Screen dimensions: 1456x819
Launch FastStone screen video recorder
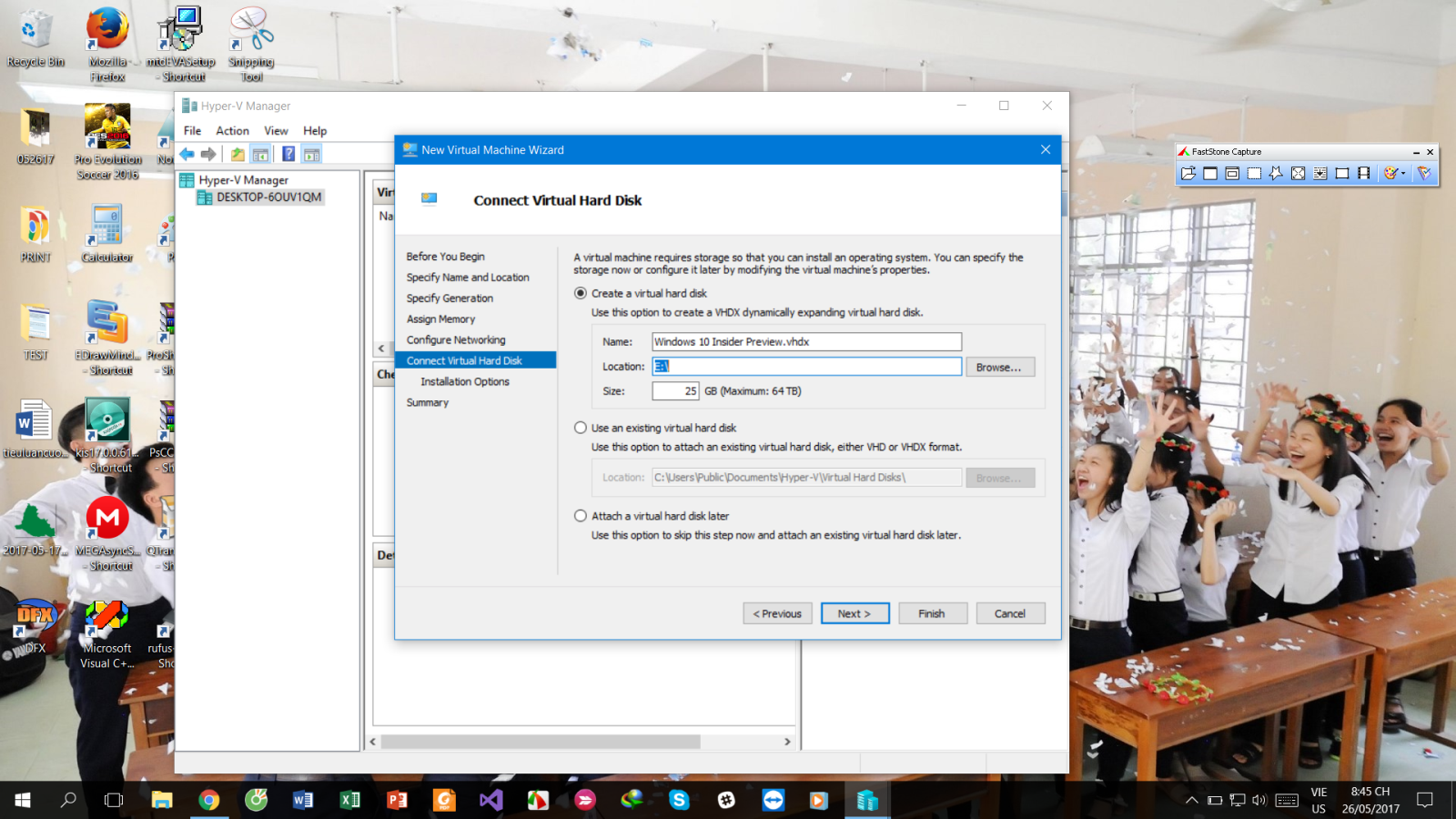[1363, 172]
